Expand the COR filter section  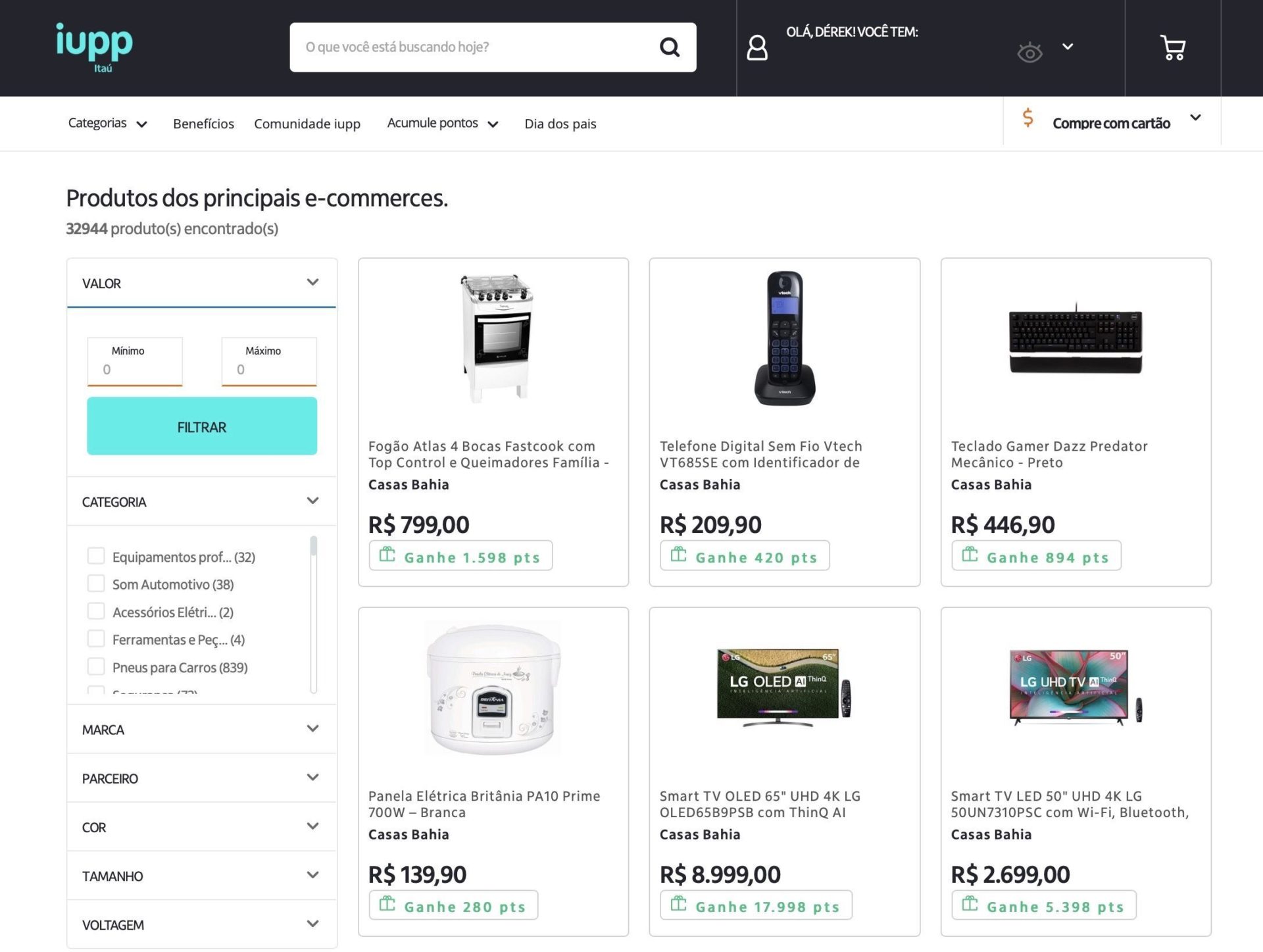[x=201, y=826]
